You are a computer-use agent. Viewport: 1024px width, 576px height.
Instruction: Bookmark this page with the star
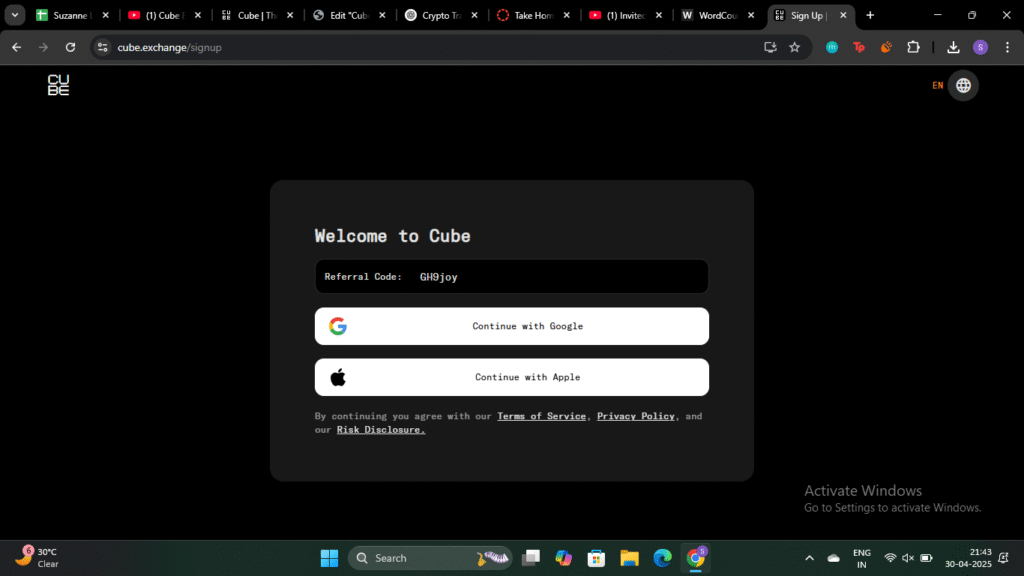[795, 47]
